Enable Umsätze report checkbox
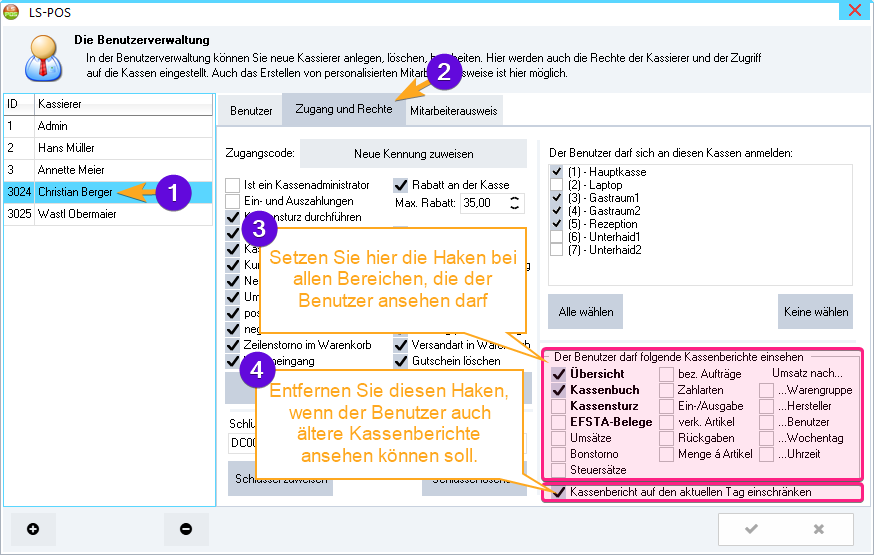 [x=559, y=438]
